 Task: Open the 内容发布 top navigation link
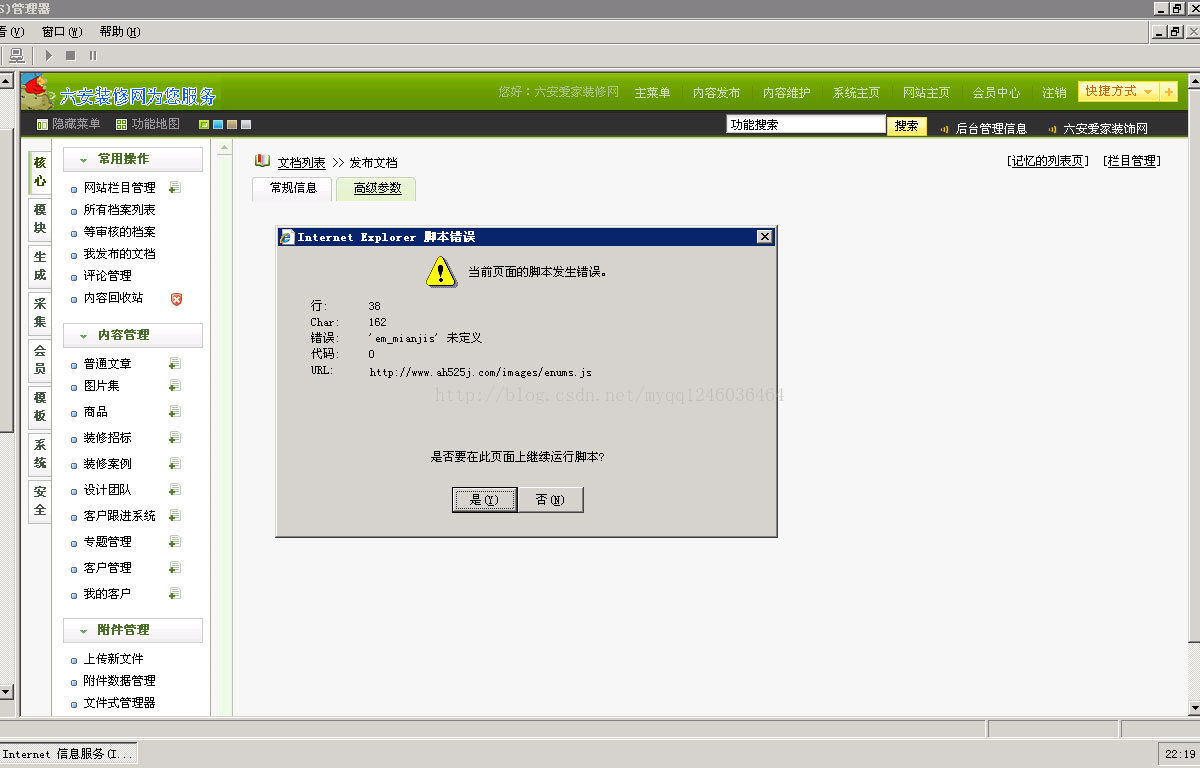(x=717, y=92)
